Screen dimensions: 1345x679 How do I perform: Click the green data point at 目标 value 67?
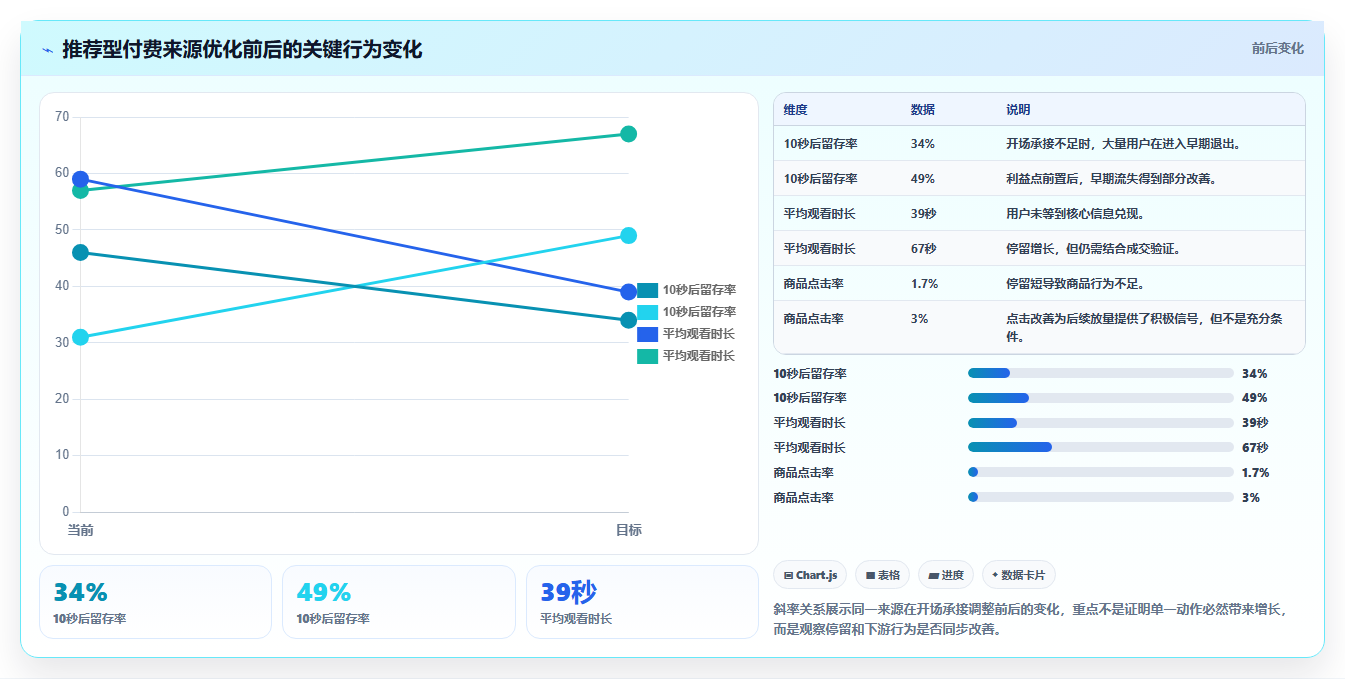coord(629,134)
